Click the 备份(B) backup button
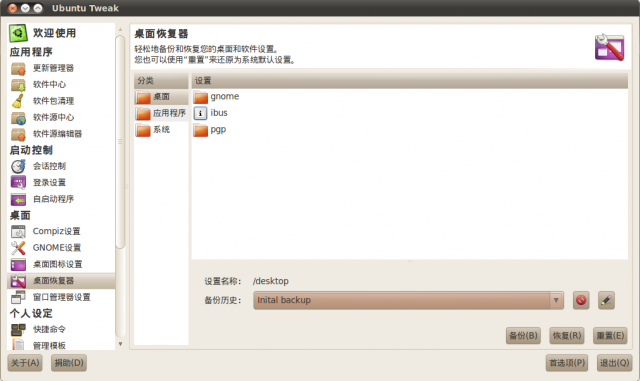 (x=523, y=336)
